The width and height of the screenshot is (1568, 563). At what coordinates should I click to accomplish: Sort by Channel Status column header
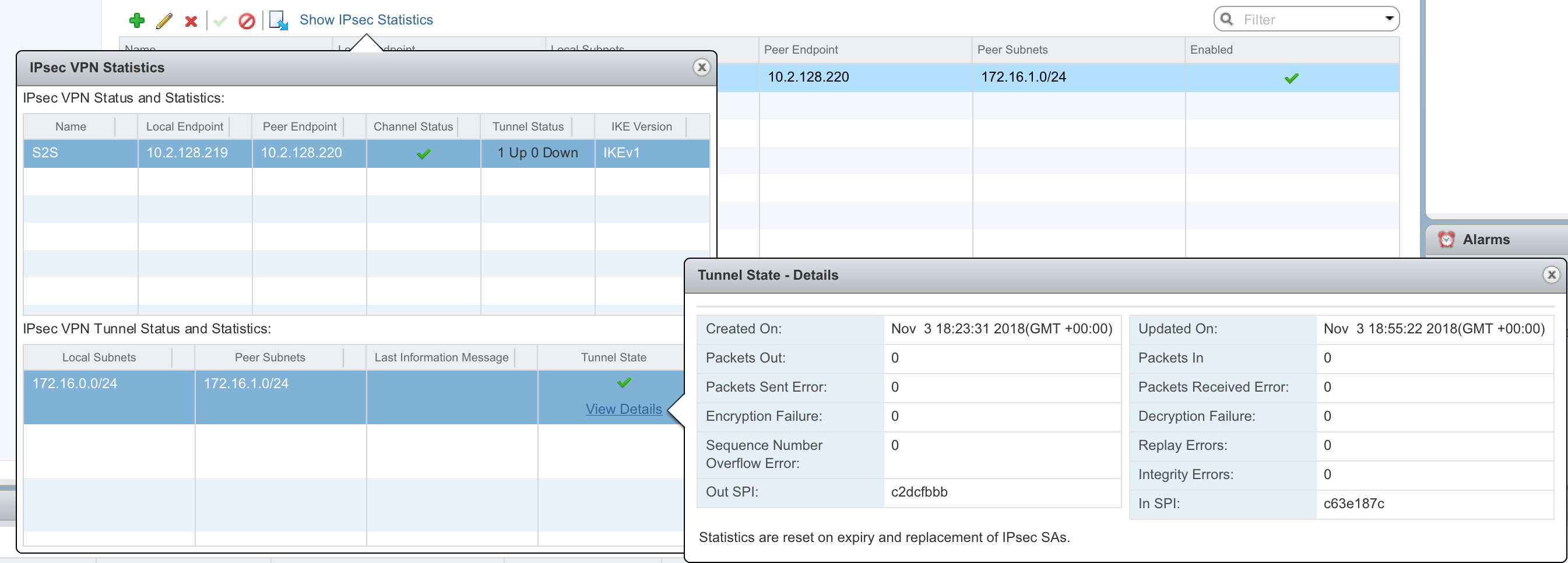[413, 126]
